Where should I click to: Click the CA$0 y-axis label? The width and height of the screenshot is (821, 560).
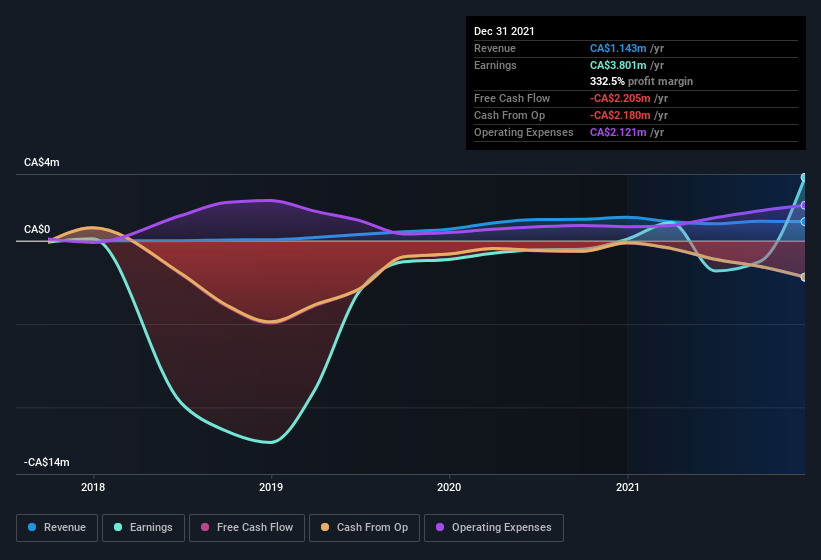37,229
